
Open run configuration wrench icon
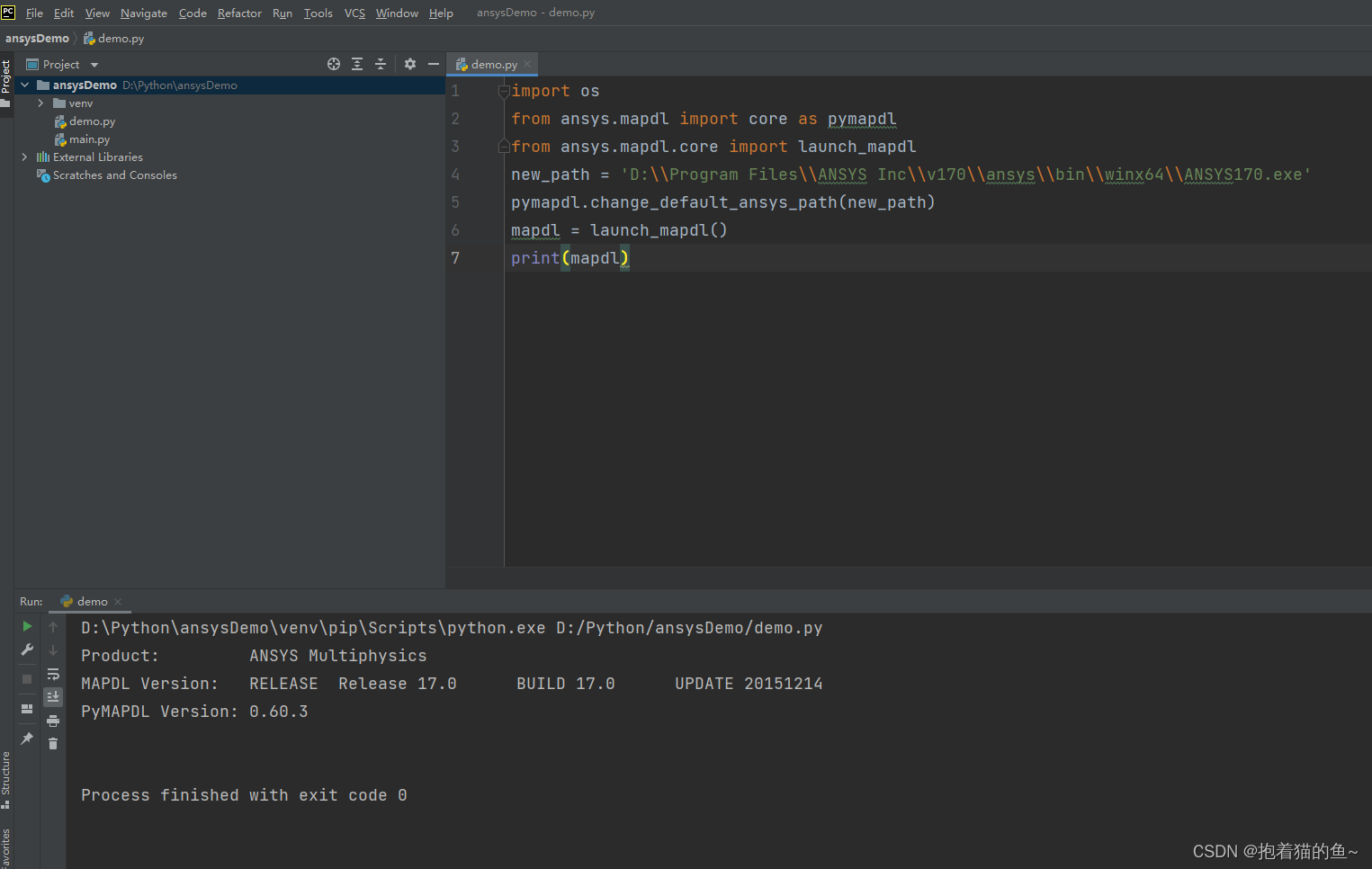pos(27,650)
